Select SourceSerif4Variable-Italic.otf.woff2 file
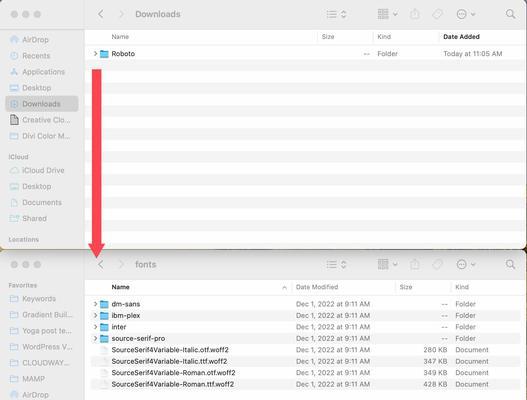Viewport: 527px width, 400px height. coord(305,350)
